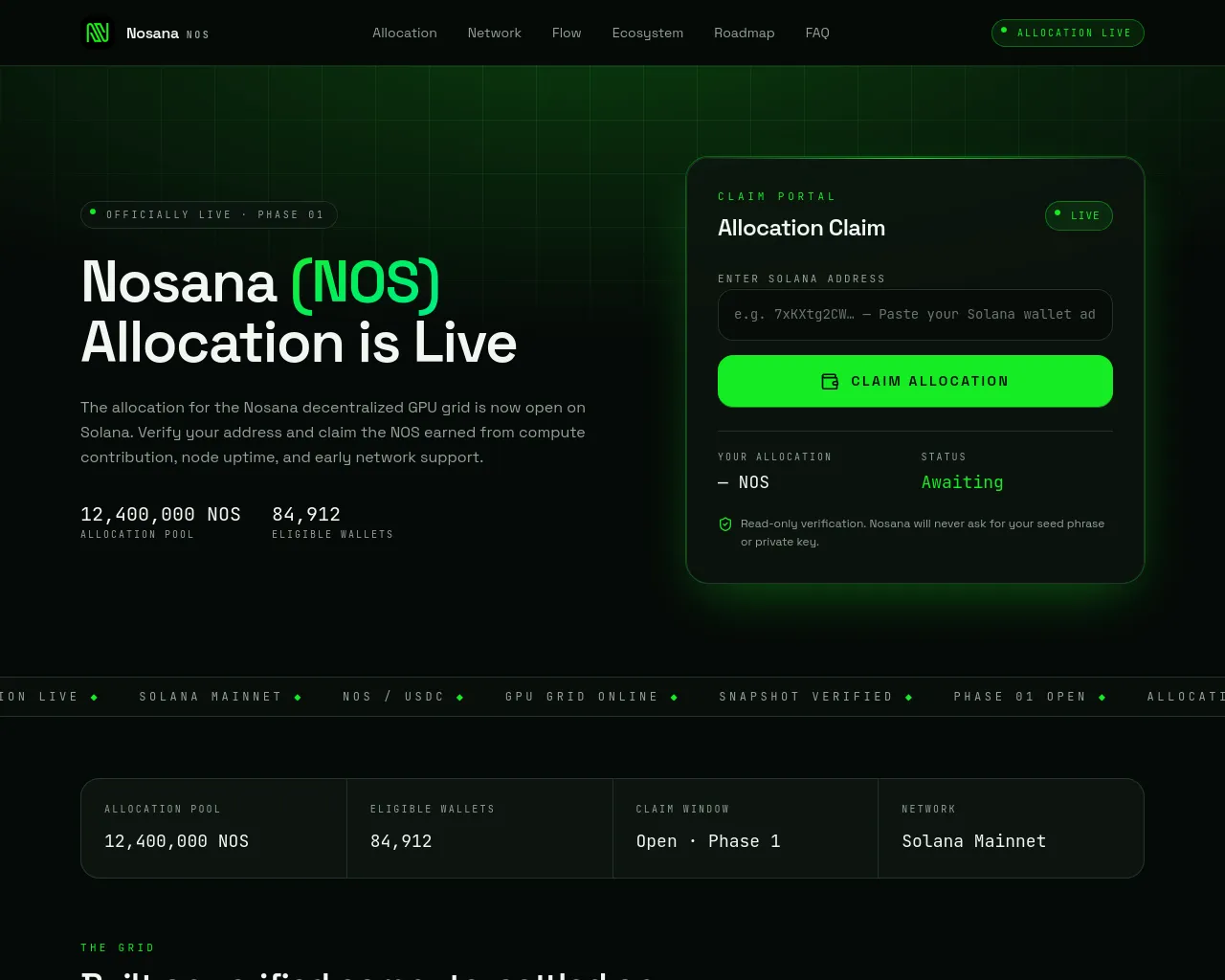The width and height of the screenshot is (1225, 980).
Task: Click the read-only verification notice text
Action: [x=923, y=533]
